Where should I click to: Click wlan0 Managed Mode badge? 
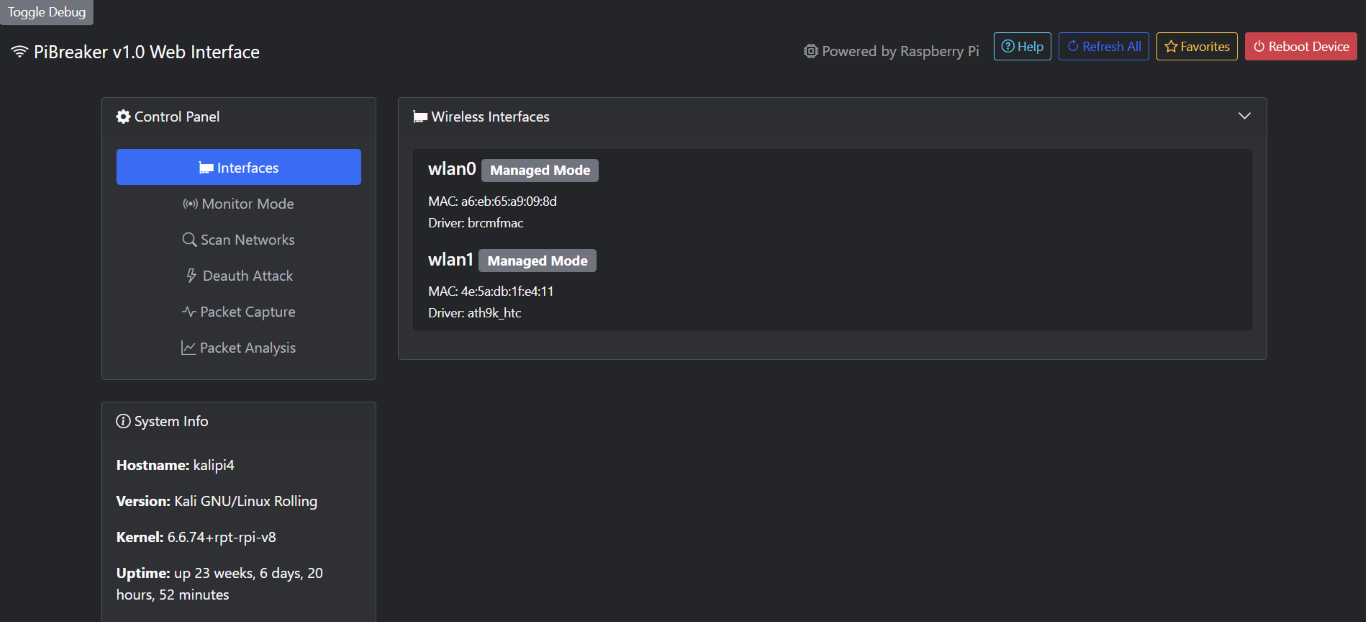pos(540,170)
